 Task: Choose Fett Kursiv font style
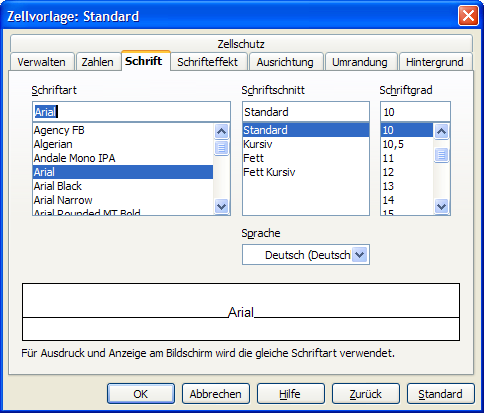[x=306, y=172]
